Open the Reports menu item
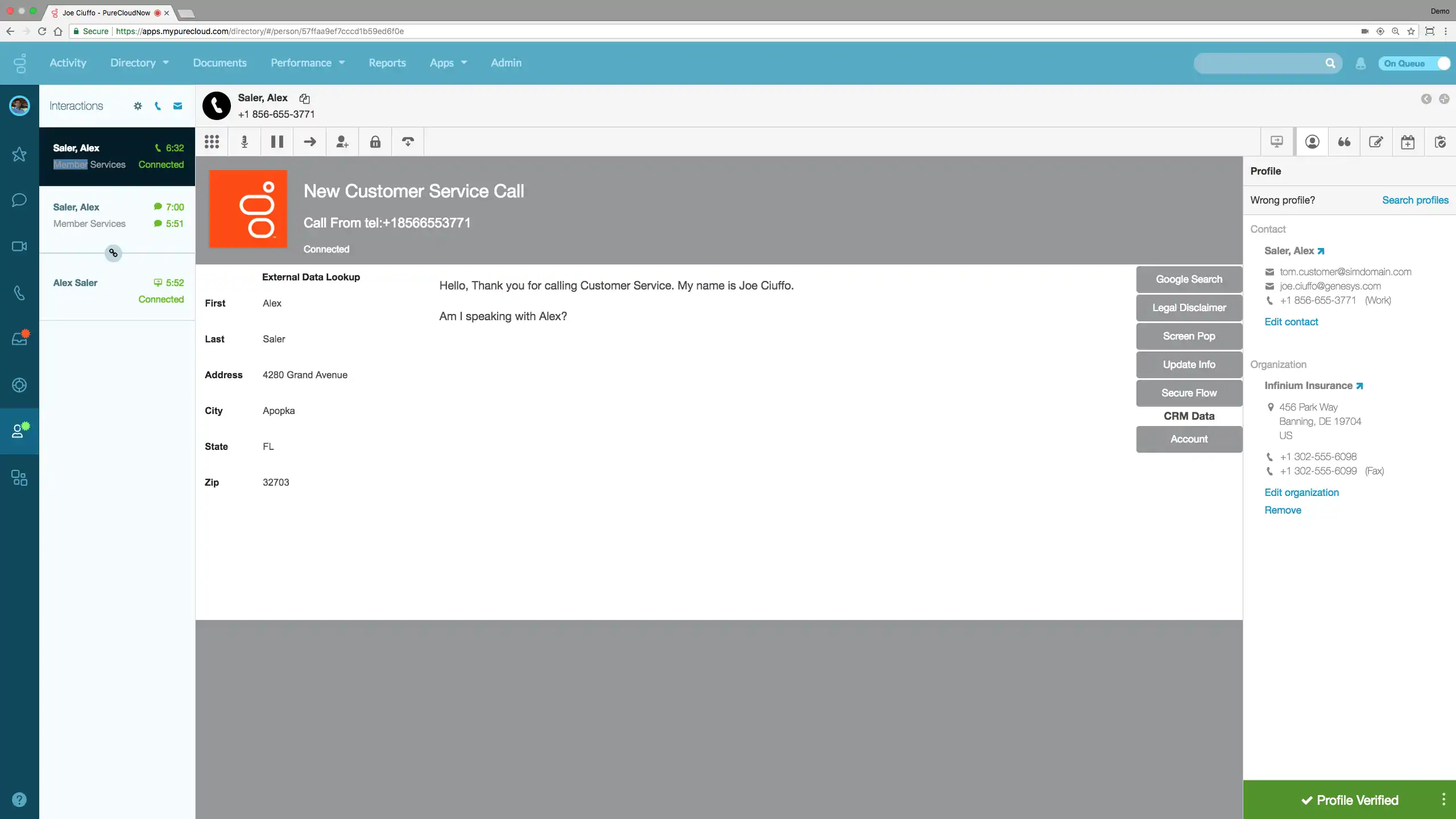This screenshot has height=819, width=1456. tap(387, 63)
